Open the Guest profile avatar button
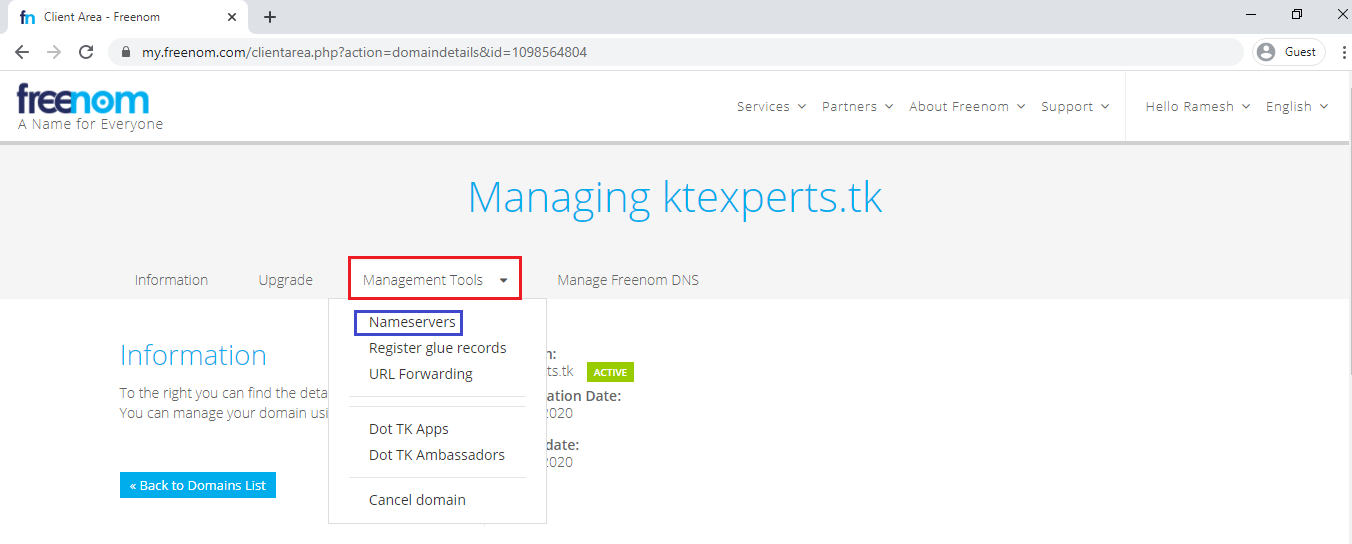Image resolution: width=1352 pixels, height=544 pixels. pos(1289,52)
